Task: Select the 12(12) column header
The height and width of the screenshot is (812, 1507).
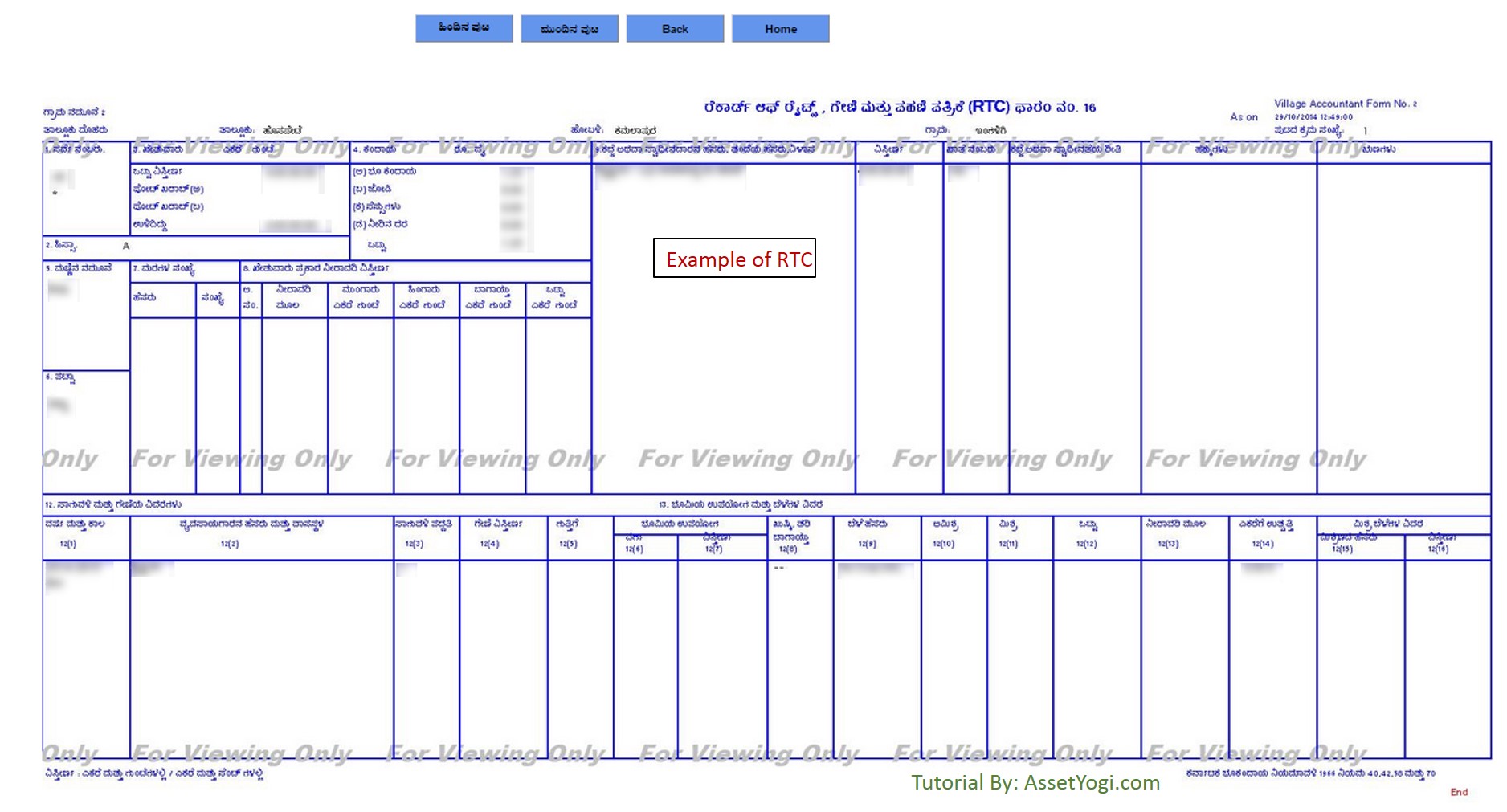Action: coord(1085,544)
